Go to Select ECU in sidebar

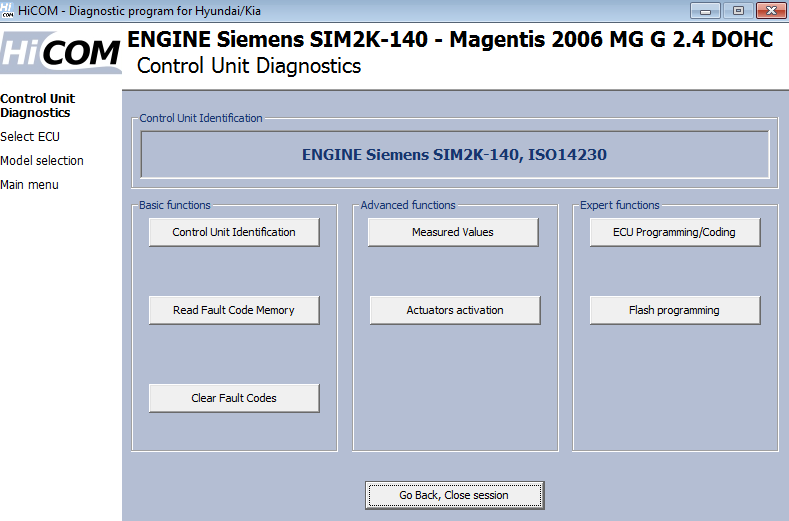pyautogui.click(x=30, y=136)
